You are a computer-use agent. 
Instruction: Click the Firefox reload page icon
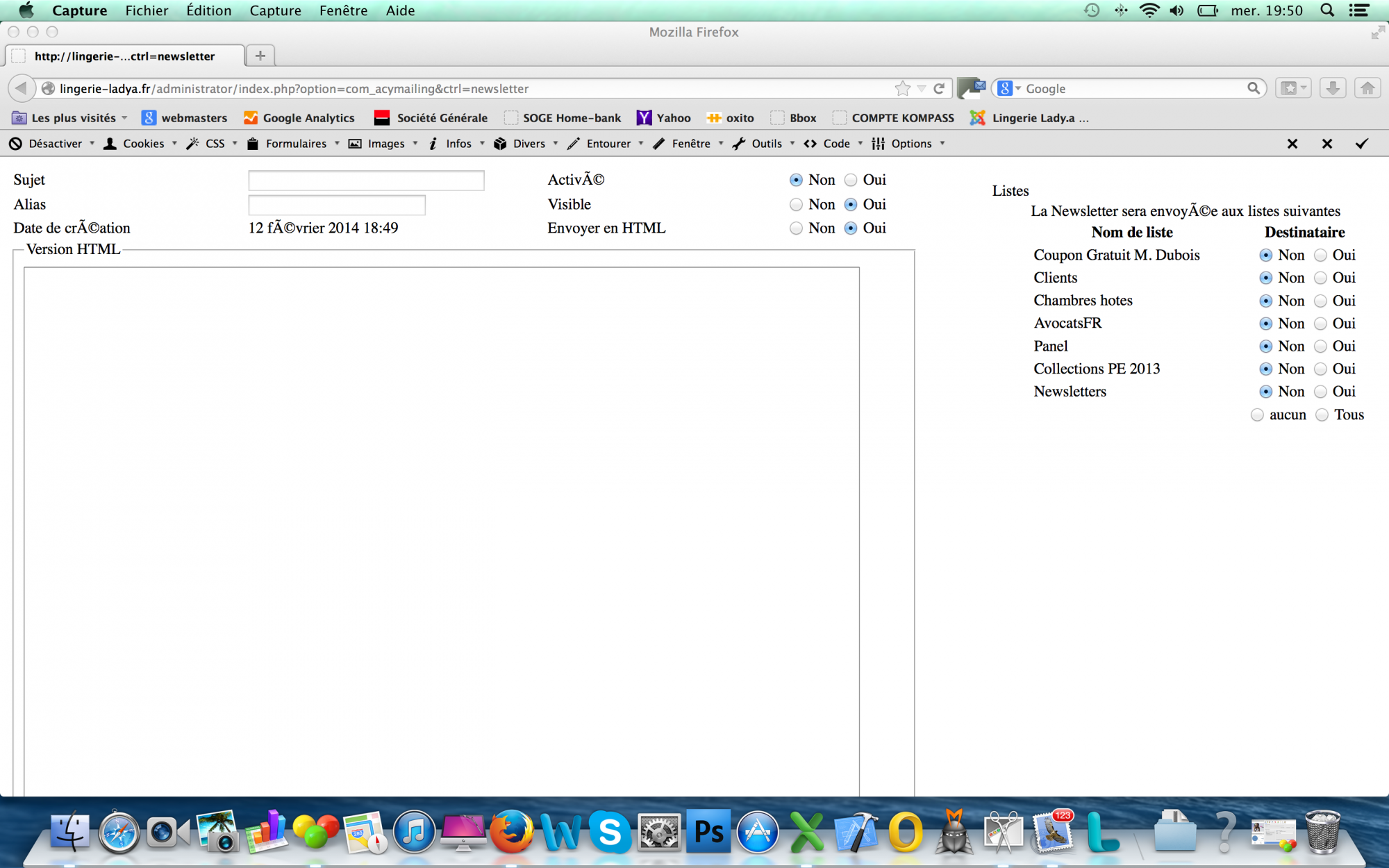939,88
